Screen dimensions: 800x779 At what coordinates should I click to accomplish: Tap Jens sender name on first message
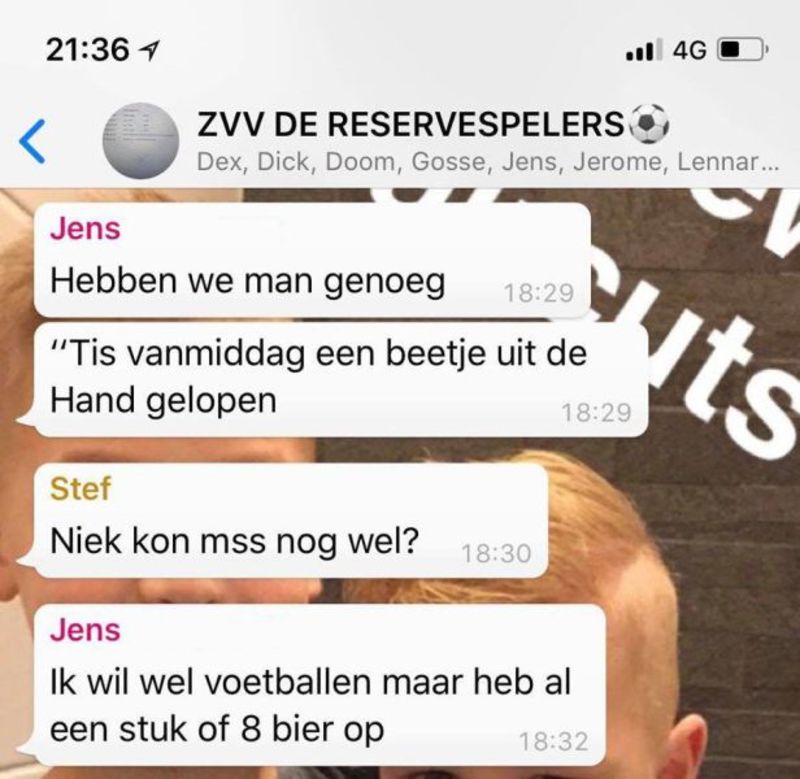tap(85, 229)
